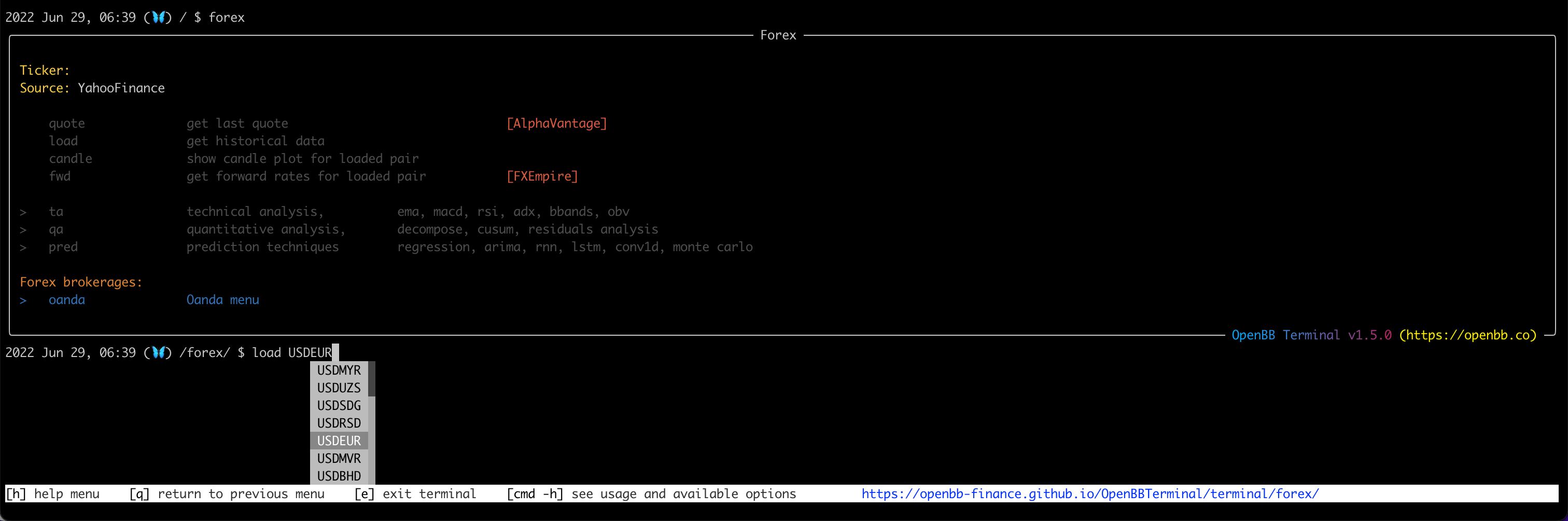The image size is (1568, 521).
Task: Click the 'candle' command text
Action: pyautogui.click(x=71, y=158)
